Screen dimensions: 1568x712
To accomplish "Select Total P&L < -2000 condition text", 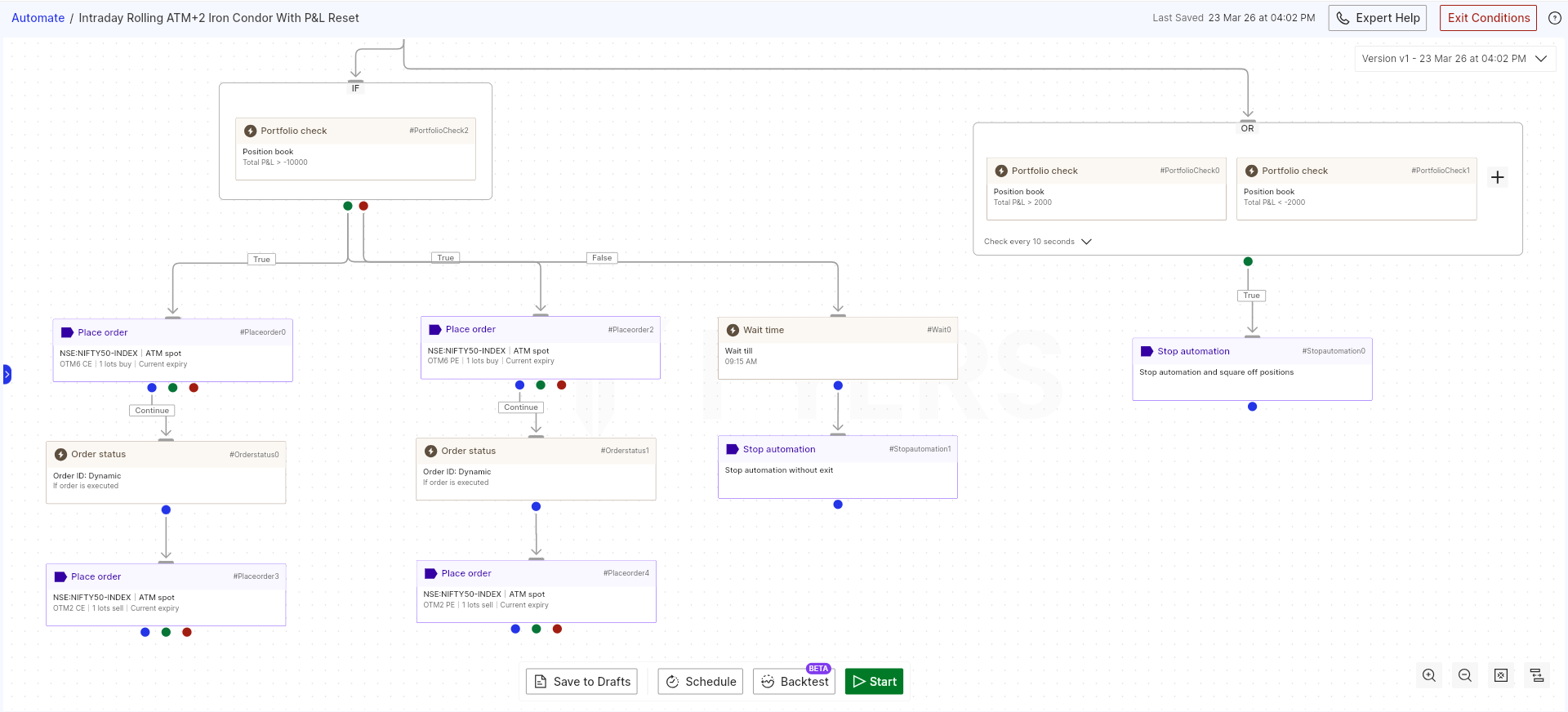I will point(1274,202).
